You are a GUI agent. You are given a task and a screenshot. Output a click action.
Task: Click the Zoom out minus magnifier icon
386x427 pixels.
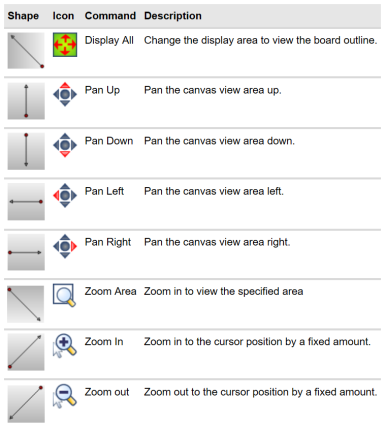(65, 396)
